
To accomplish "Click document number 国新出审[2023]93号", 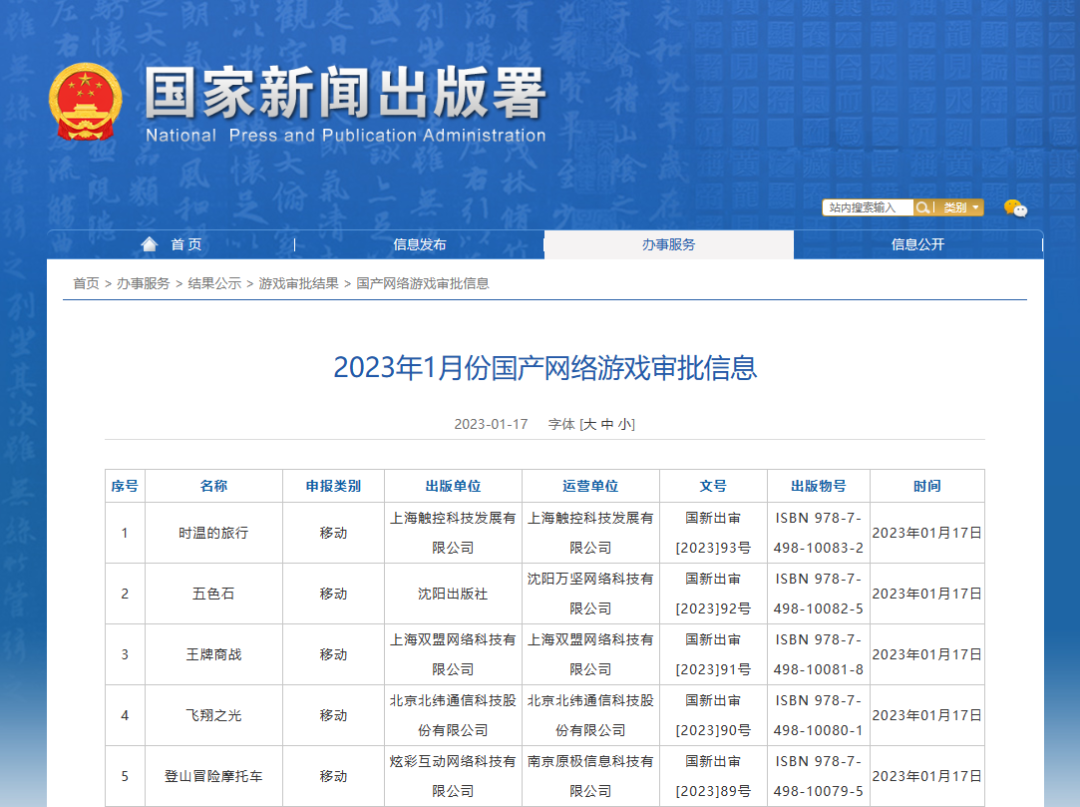I will [x=714, y=533].
